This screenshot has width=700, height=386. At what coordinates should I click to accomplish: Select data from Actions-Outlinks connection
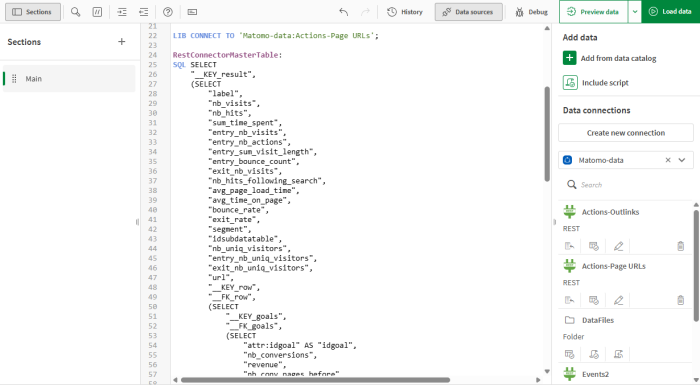[x=594, y=246]
